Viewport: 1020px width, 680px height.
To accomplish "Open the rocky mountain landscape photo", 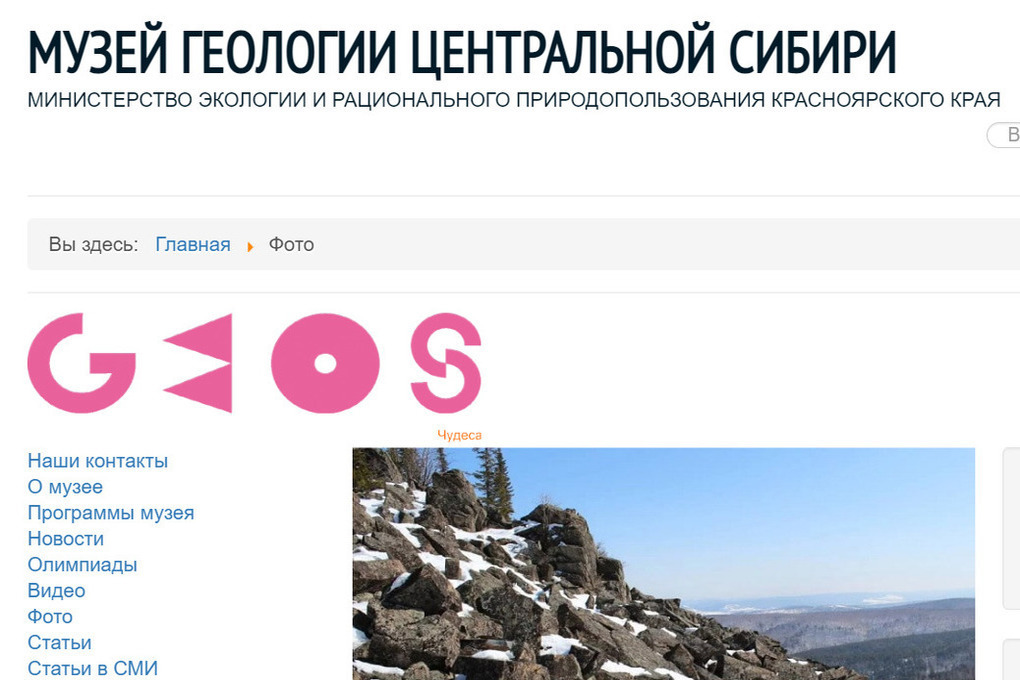I will point(664,564).
